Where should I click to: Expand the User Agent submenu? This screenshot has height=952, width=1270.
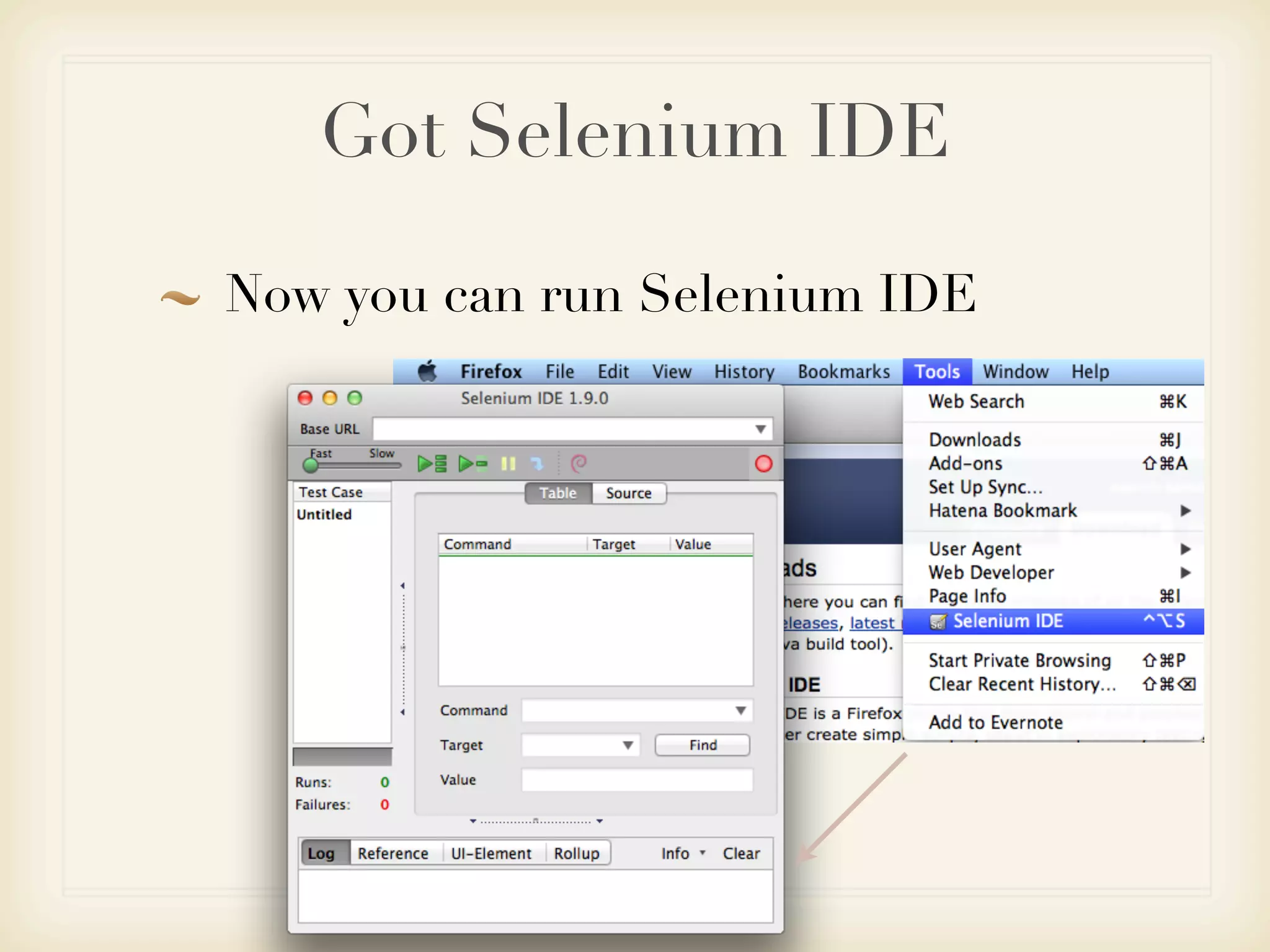pos(1054,549)
